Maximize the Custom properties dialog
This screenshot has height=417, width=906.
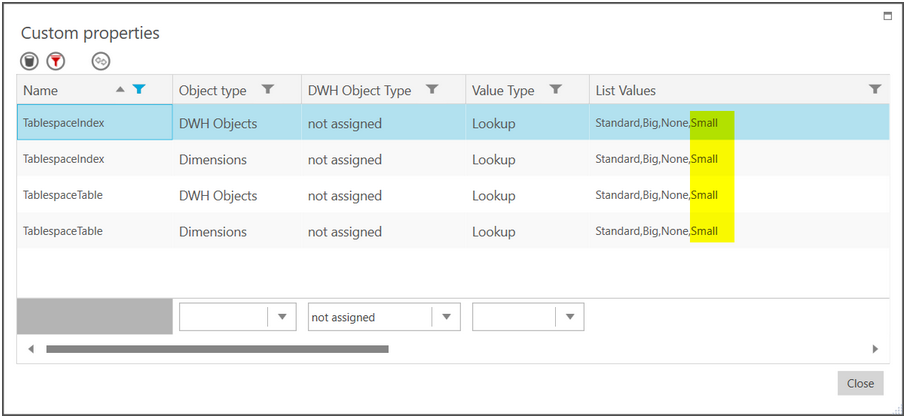[887, 17]
